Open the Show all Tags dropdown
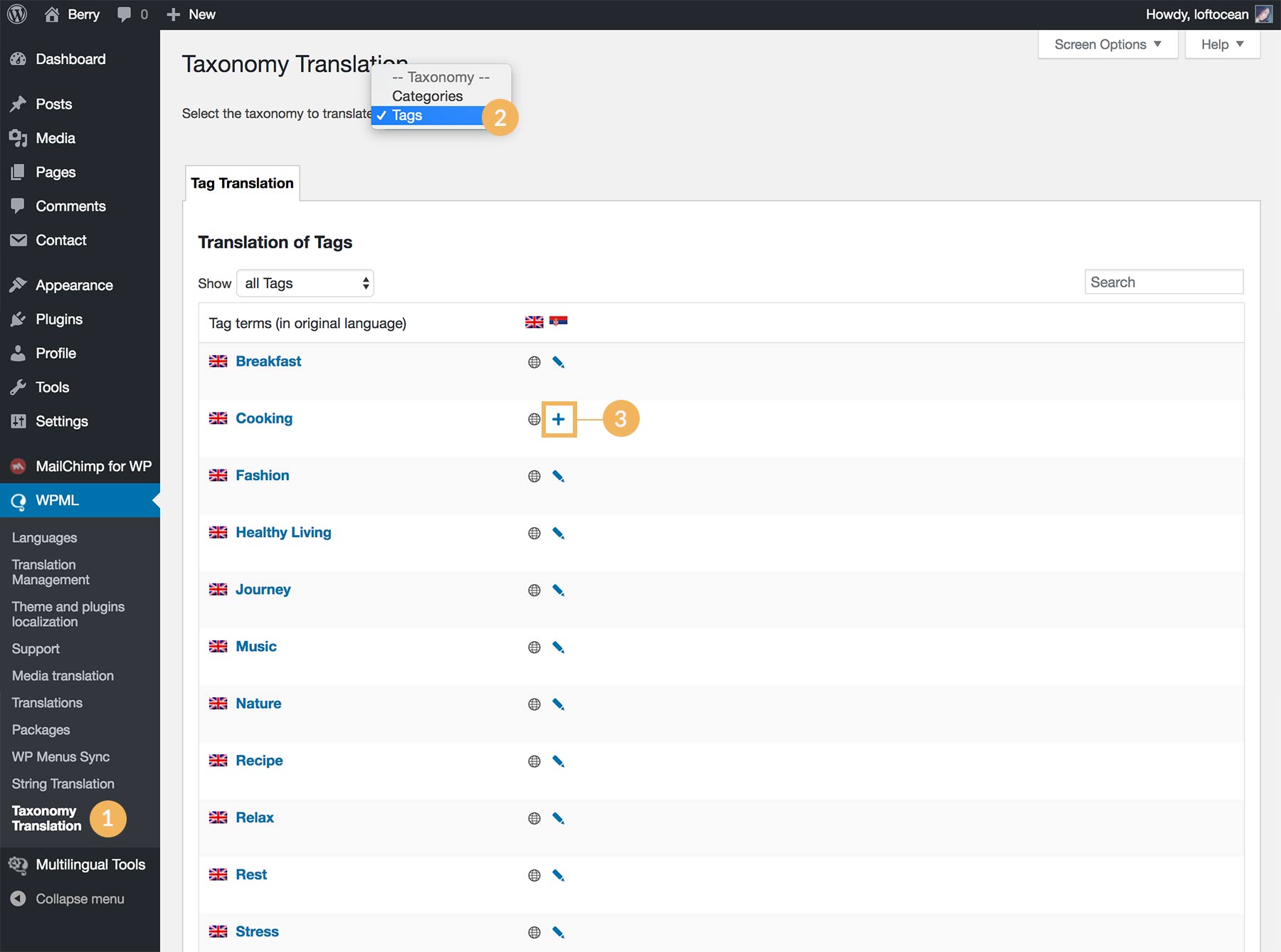The width and height of the screenshot is (1281, 952). 305,283
